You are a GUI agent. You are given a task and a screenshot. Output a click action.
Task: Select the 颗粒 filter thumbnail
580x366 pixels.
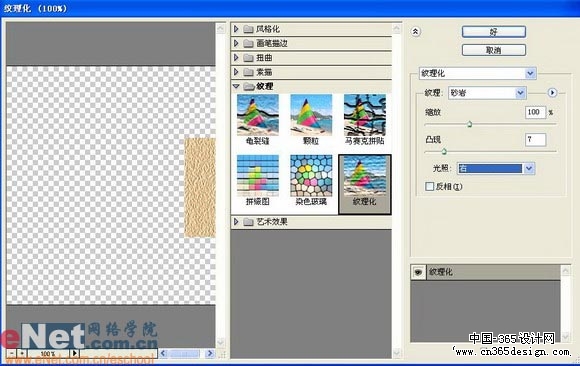[311, 115]
